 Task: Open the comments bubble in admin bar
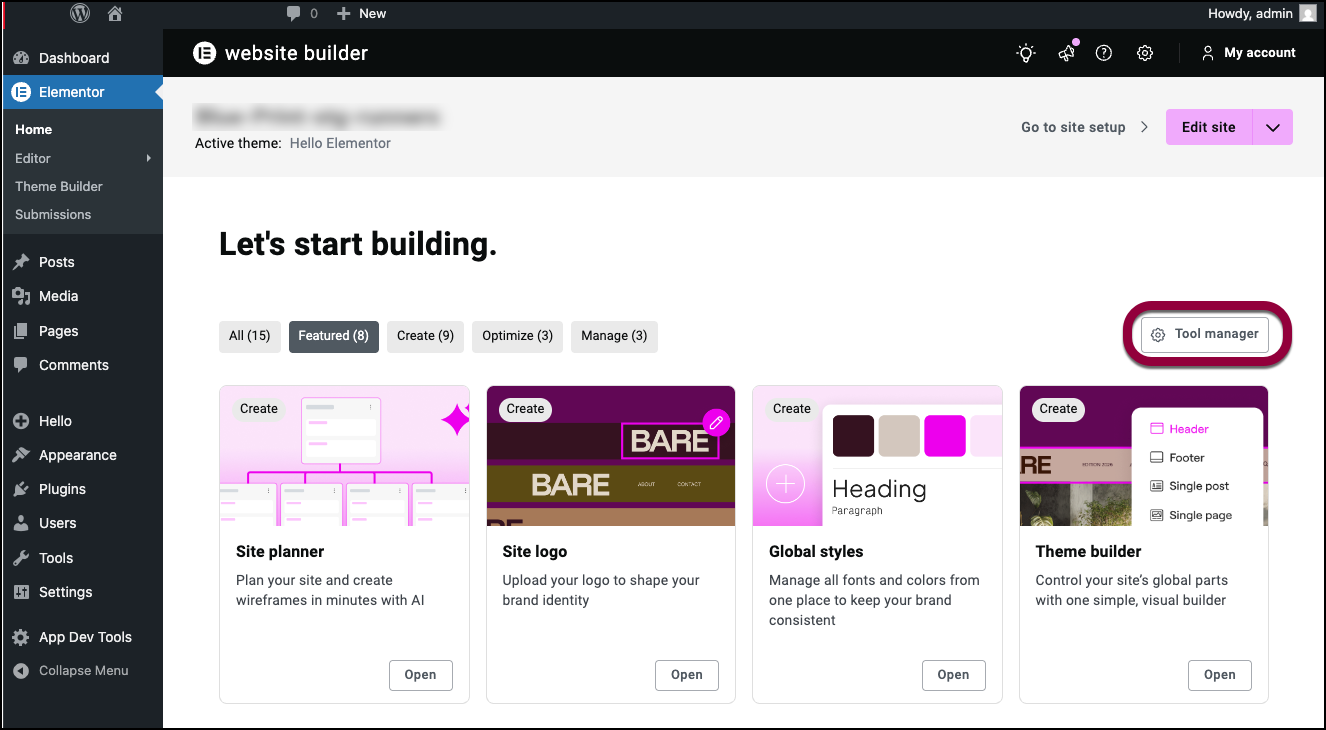pyautogui.click(x=301, y=13)
